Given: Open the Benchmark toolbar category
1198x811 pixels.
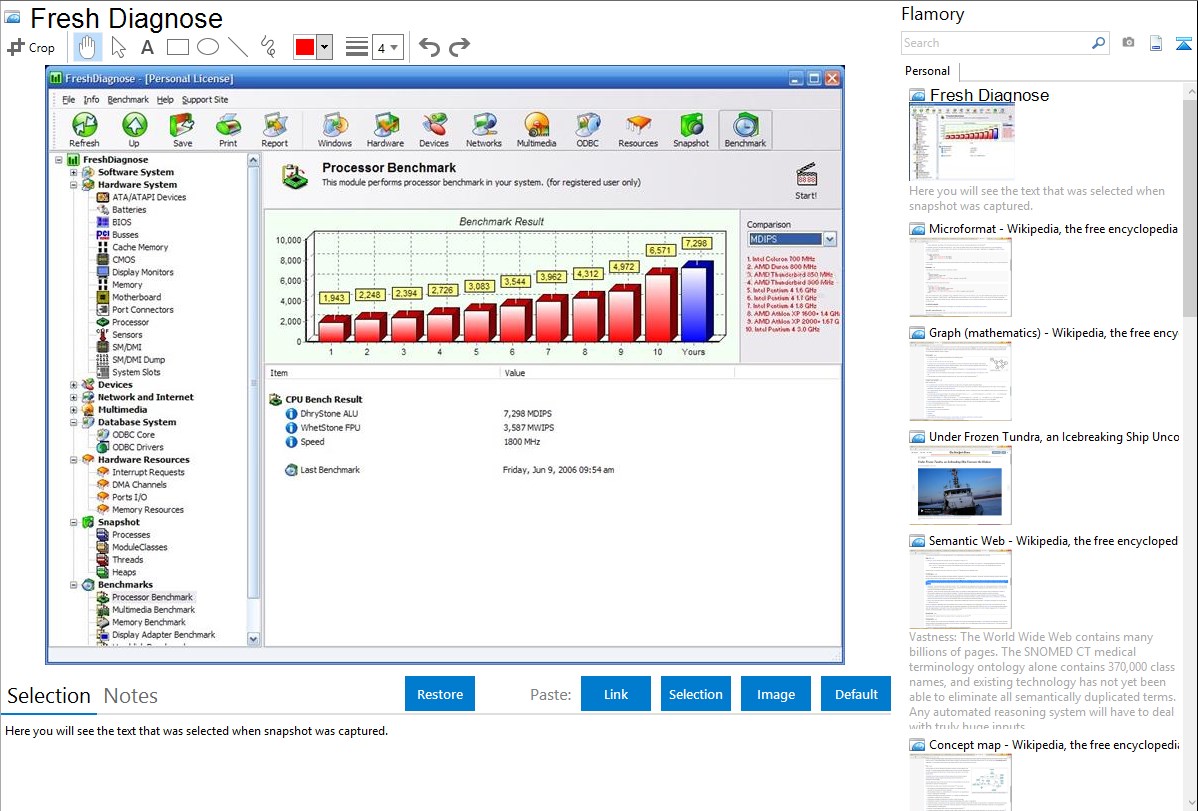Looking at the screenshot, I should (745, 130).
